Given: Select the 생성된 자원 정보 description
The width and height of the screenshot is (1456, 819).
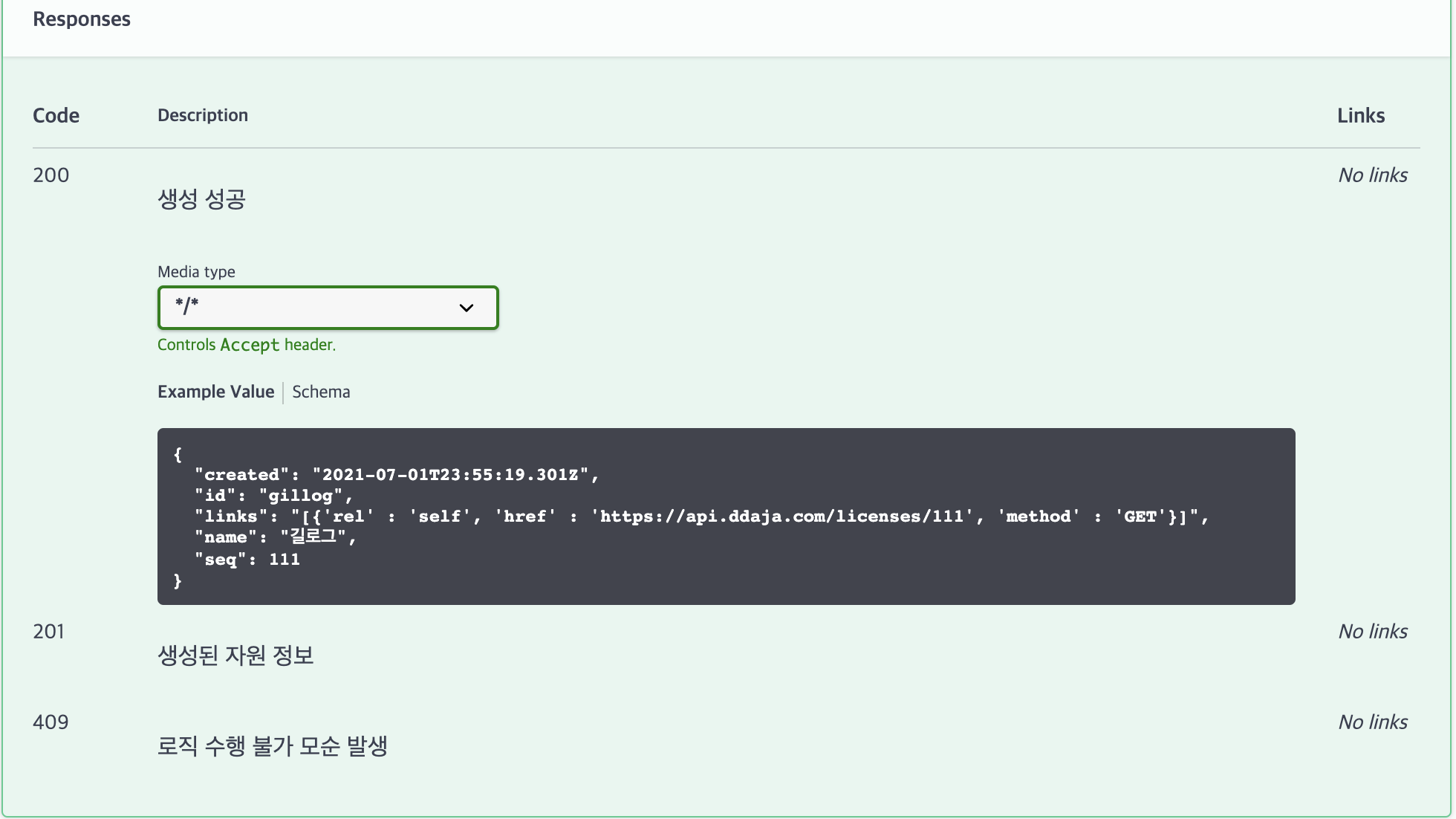Looking at the screenshot, I should click(236, 656).
